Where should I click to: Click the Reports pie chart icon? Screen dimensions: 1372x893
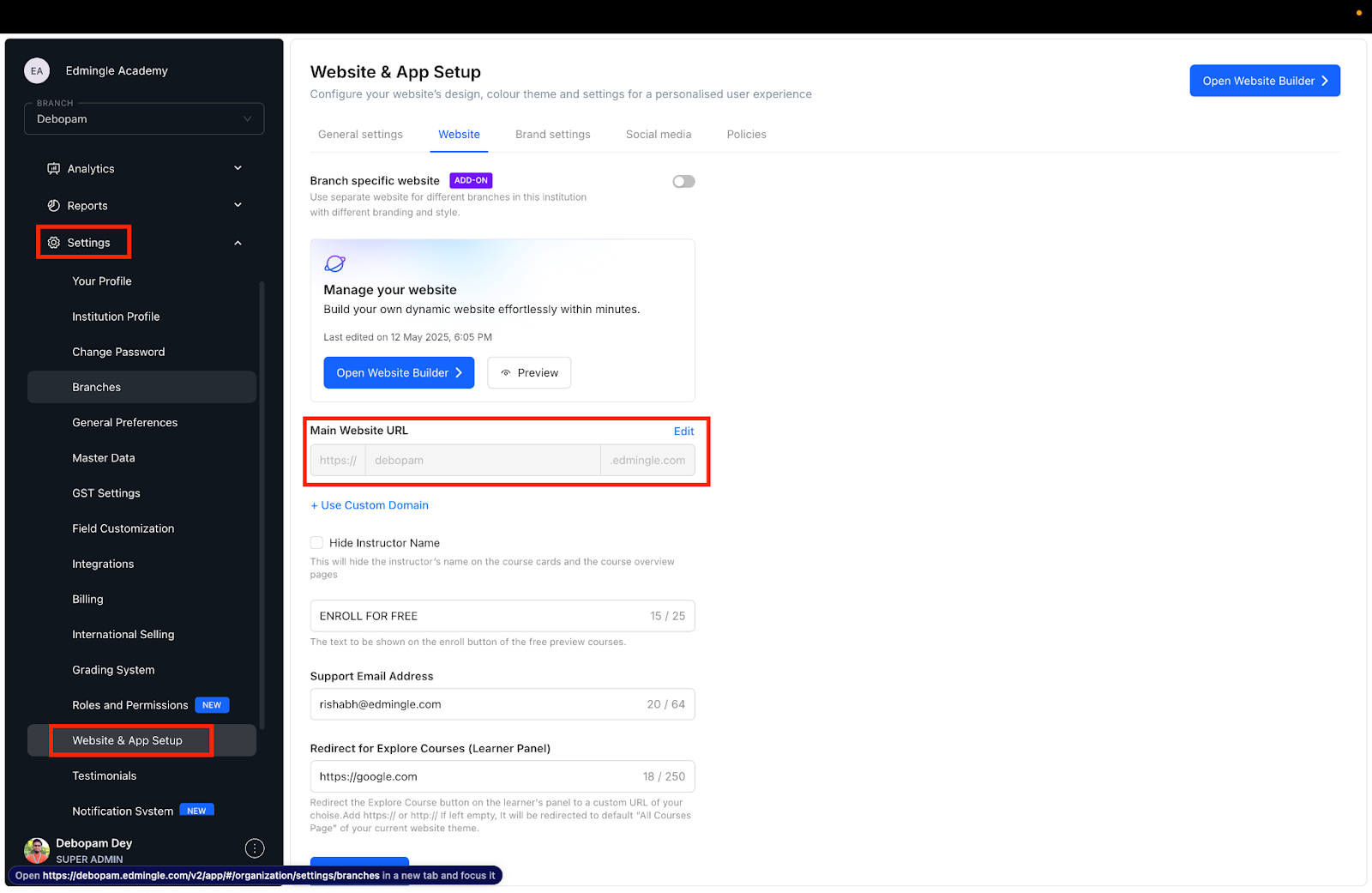click(53, 206)
